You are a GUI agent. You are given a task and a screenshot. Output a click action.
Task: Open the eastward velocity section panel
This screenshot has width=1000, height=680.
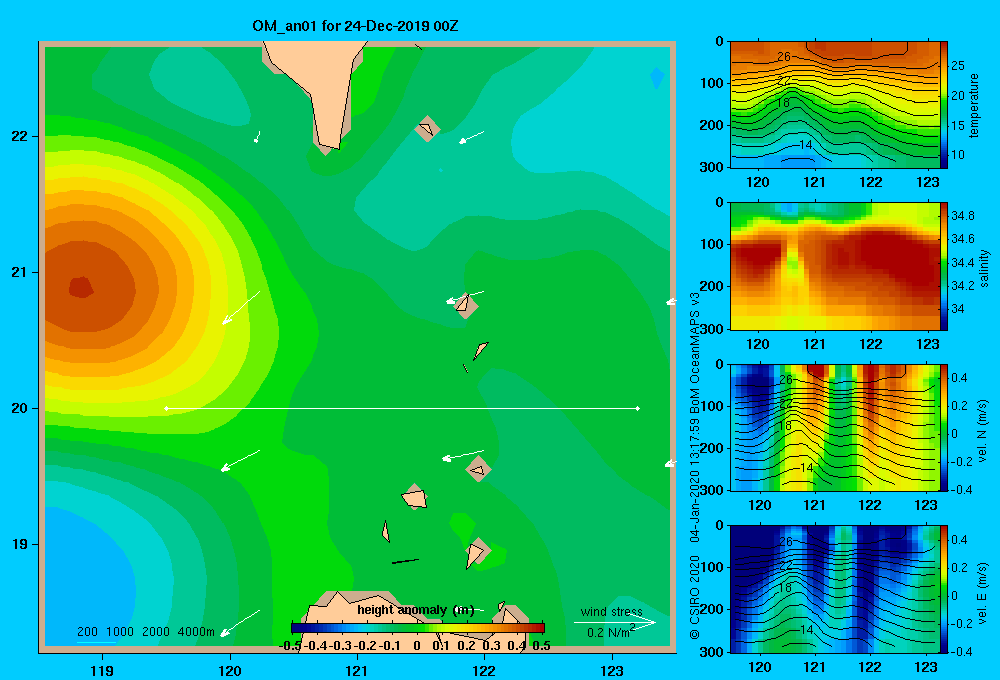tap(835, 589)
